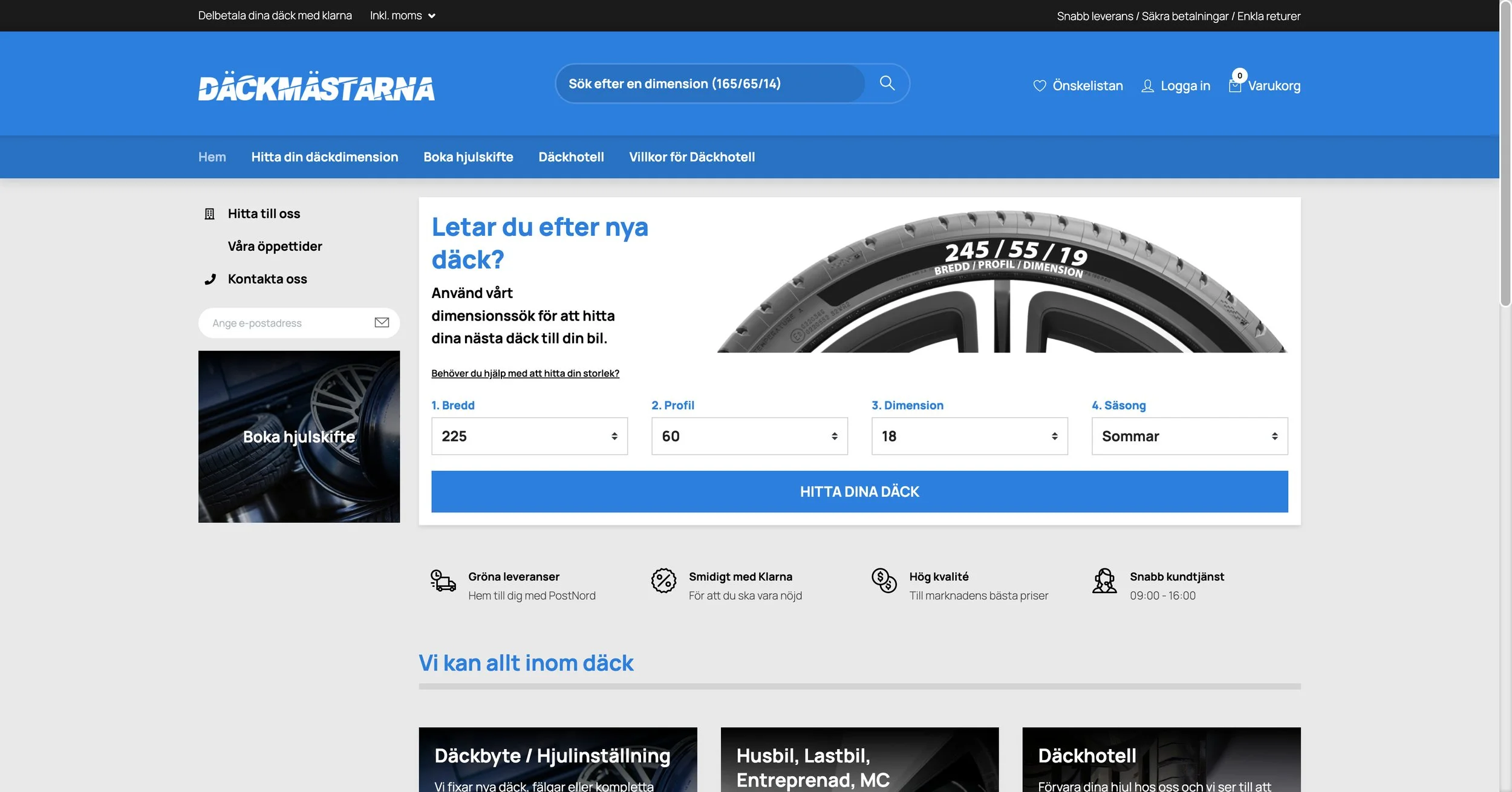Submit email with the envelope icon
Image resolution: width=1512 pixels, height=792 pixels.
[x=382, y=323]
